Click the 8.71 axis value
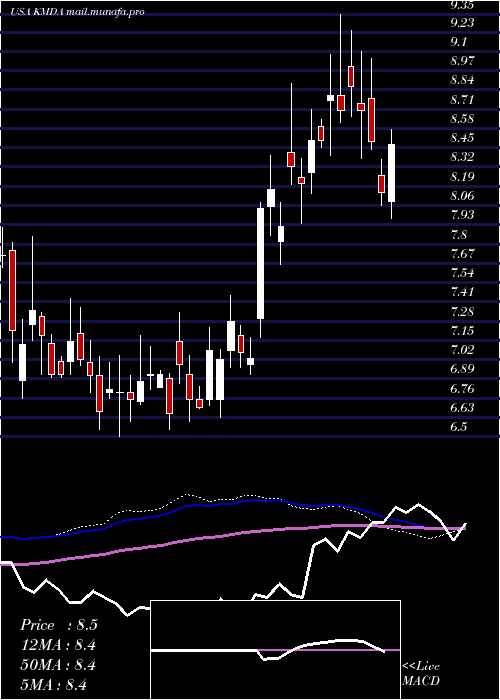Screen dimensions: 500x700 (x=462, y=99)
